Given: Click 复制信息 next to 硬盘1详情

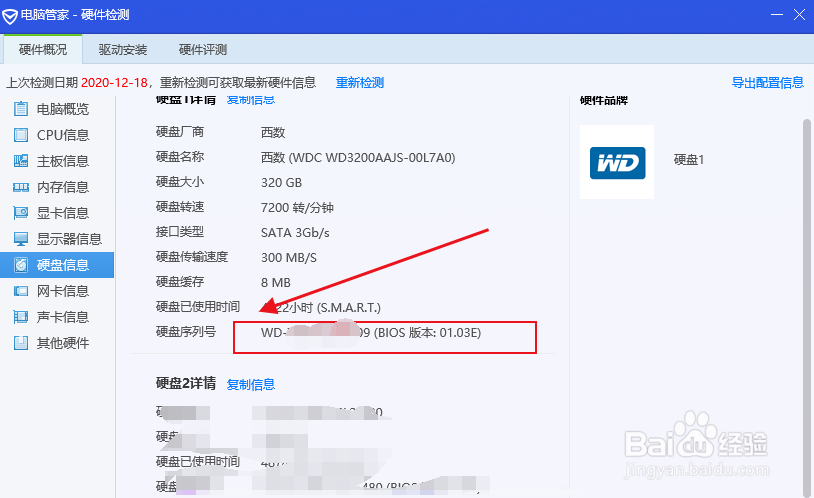Looking at the screenshot, I should [251, 99].
